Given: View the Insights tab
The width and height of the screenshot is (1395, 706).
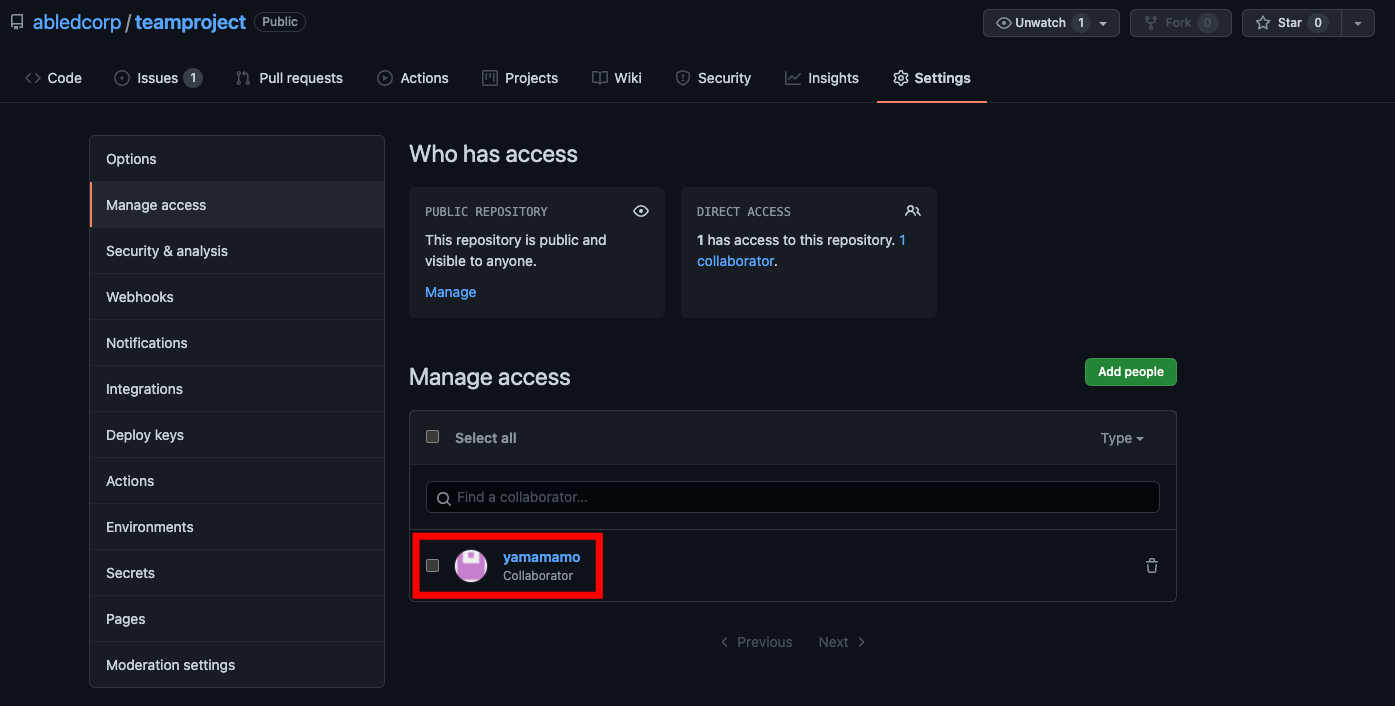Looking at the screenshot, I should tap(822, 78).
